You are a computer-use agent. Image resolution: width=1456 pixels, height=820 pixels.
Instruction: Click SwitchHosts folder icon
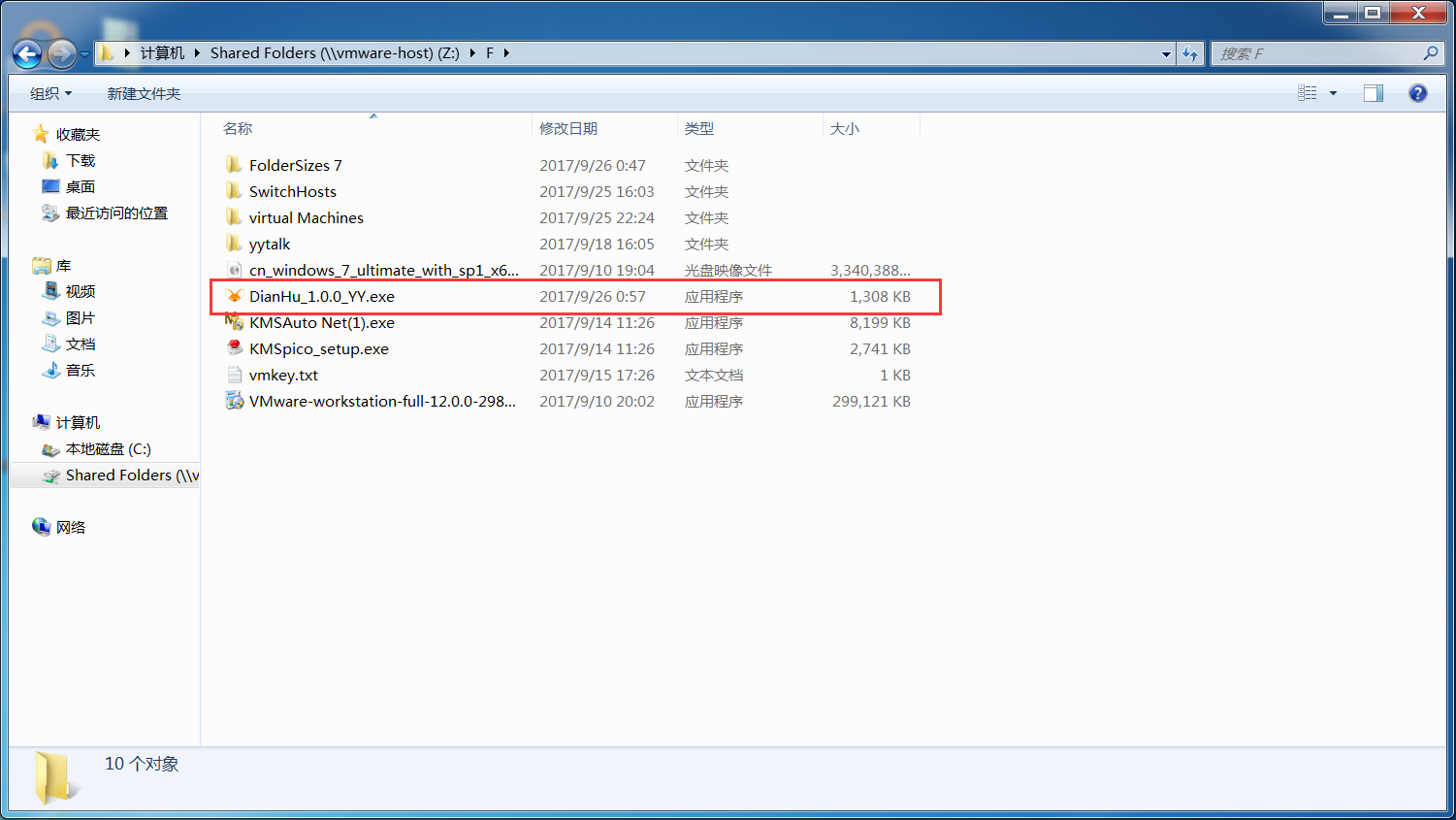pyautogui.click(x=234, y=190)
